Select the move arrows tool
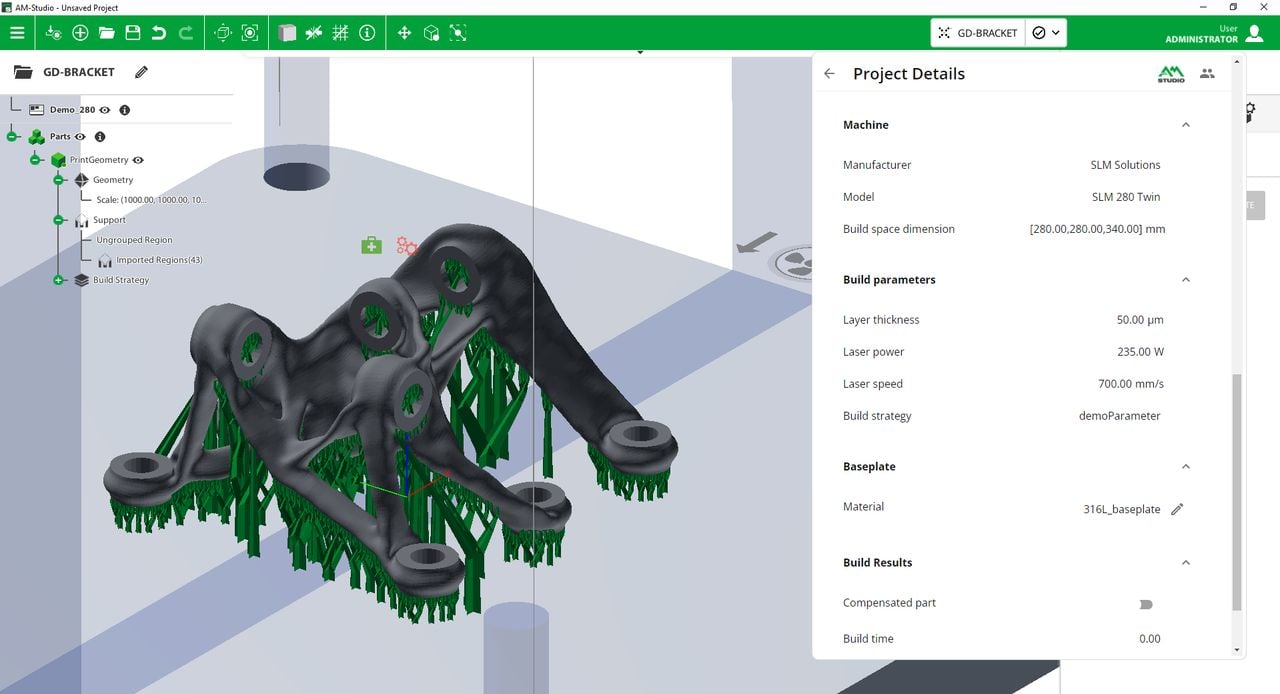The image size is (1280, 694). pos(404,33)
